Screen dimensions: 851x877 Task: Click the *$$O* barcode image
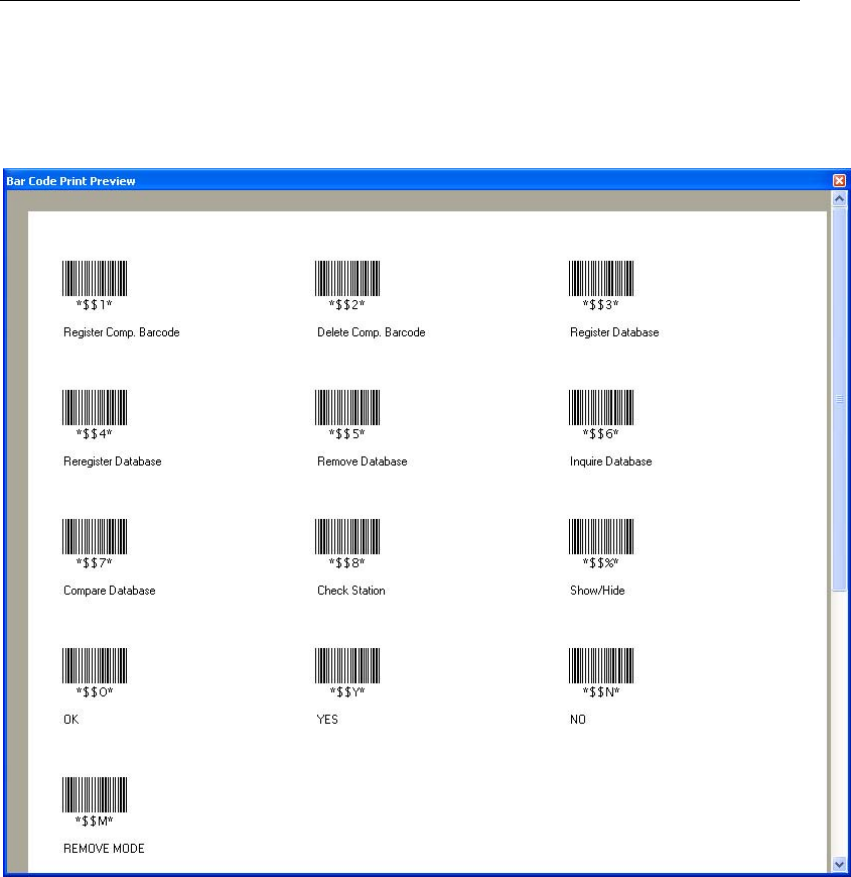[94, 666]
